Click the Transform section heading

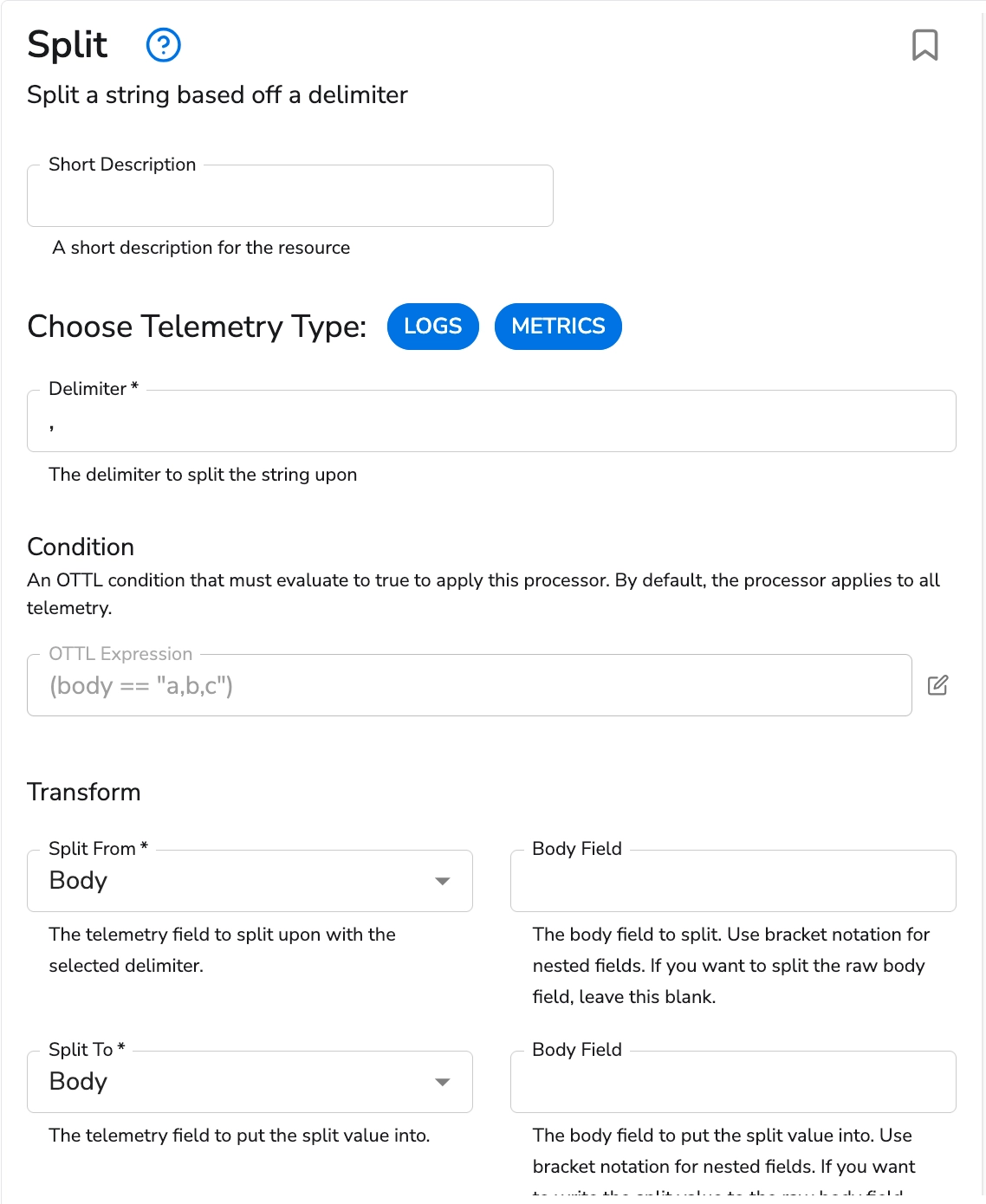(x=83, y=792)
